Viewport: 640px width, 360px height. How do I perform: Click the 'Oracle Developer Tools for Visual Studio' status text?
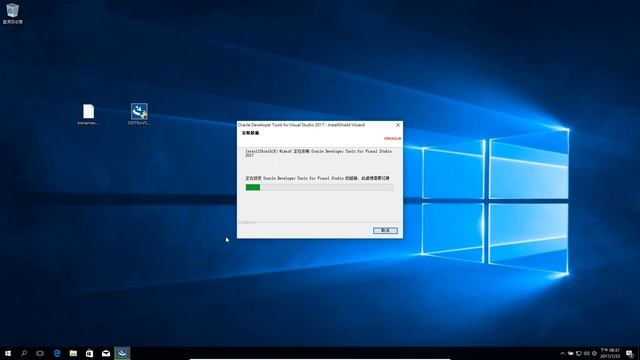coord(317,178)
